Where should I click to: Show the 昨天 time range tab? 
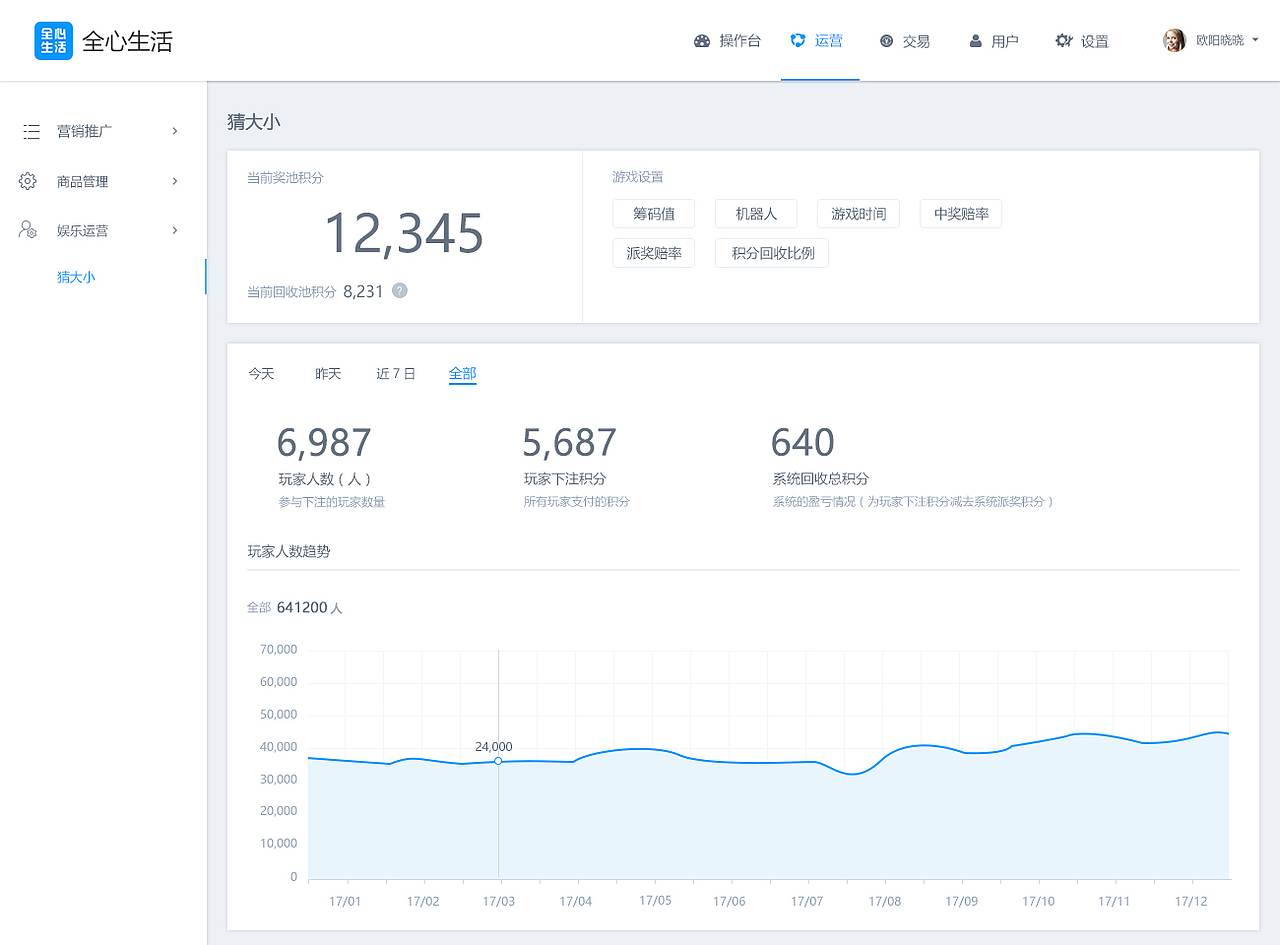tap(328, 373)
